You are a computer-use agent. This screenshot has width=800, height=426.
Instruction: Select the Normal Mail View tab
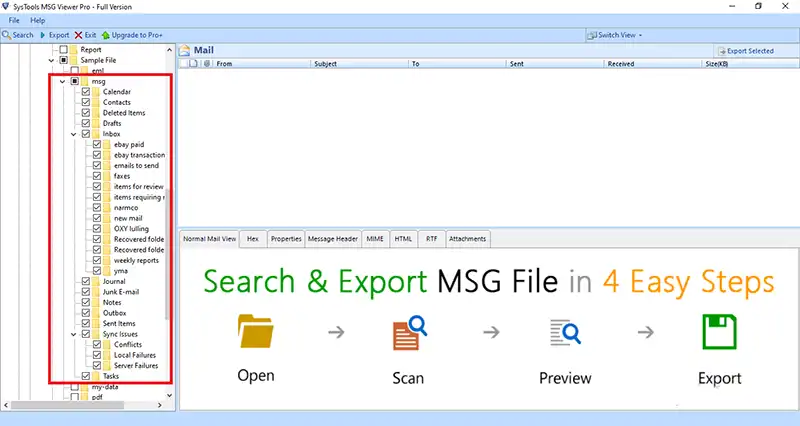coord(210,239)
